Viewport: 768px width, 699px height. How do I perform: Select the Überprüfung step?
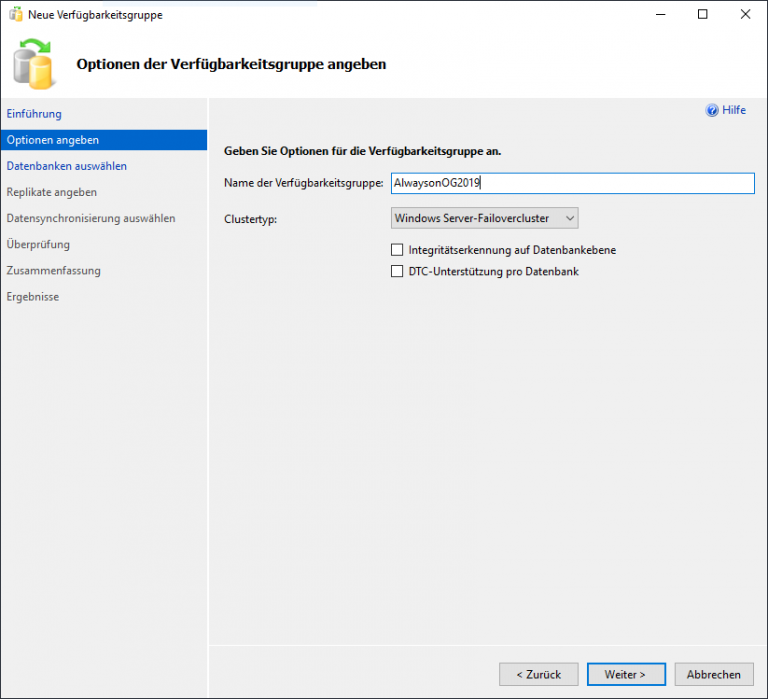pos(38,244)
